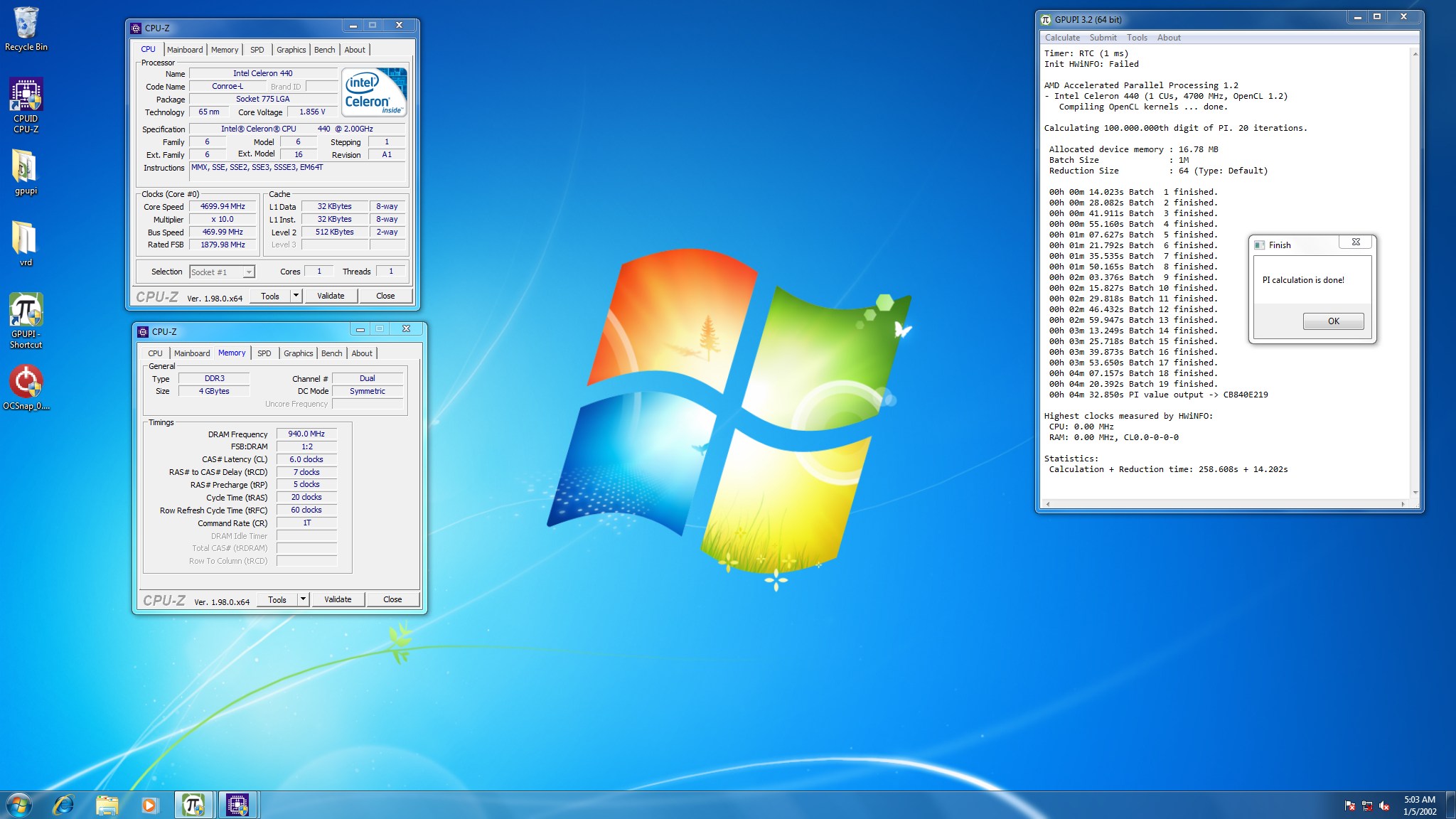Screen dimensions: 1456x819
Task: Open About tab in top CPU-Z window
Action: click(x=355, y=50)
